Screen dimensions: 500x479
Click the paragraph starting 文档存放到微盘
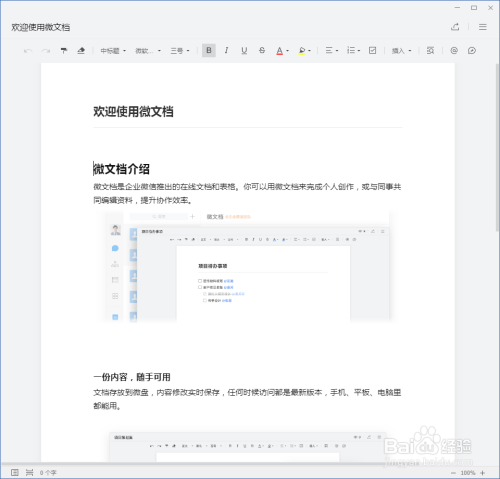[247, 399]
